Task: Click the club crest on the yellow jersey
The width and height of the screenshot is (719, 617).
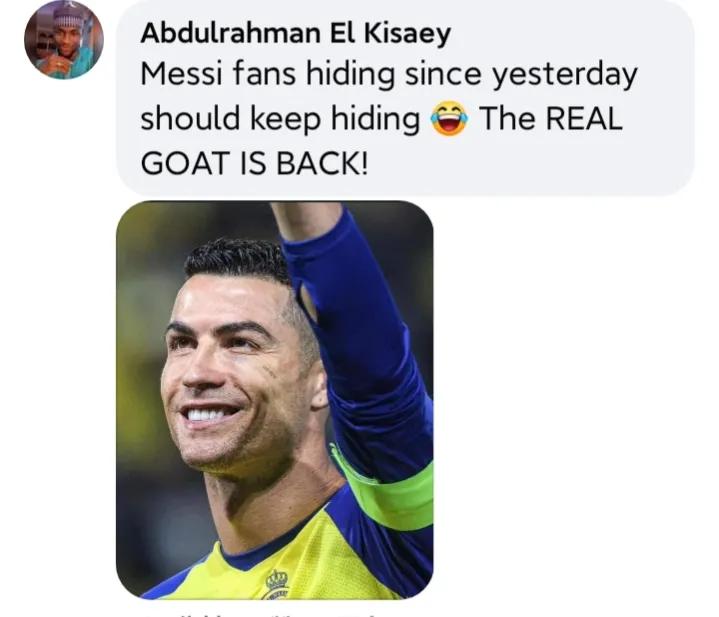Action: [277, 583]
